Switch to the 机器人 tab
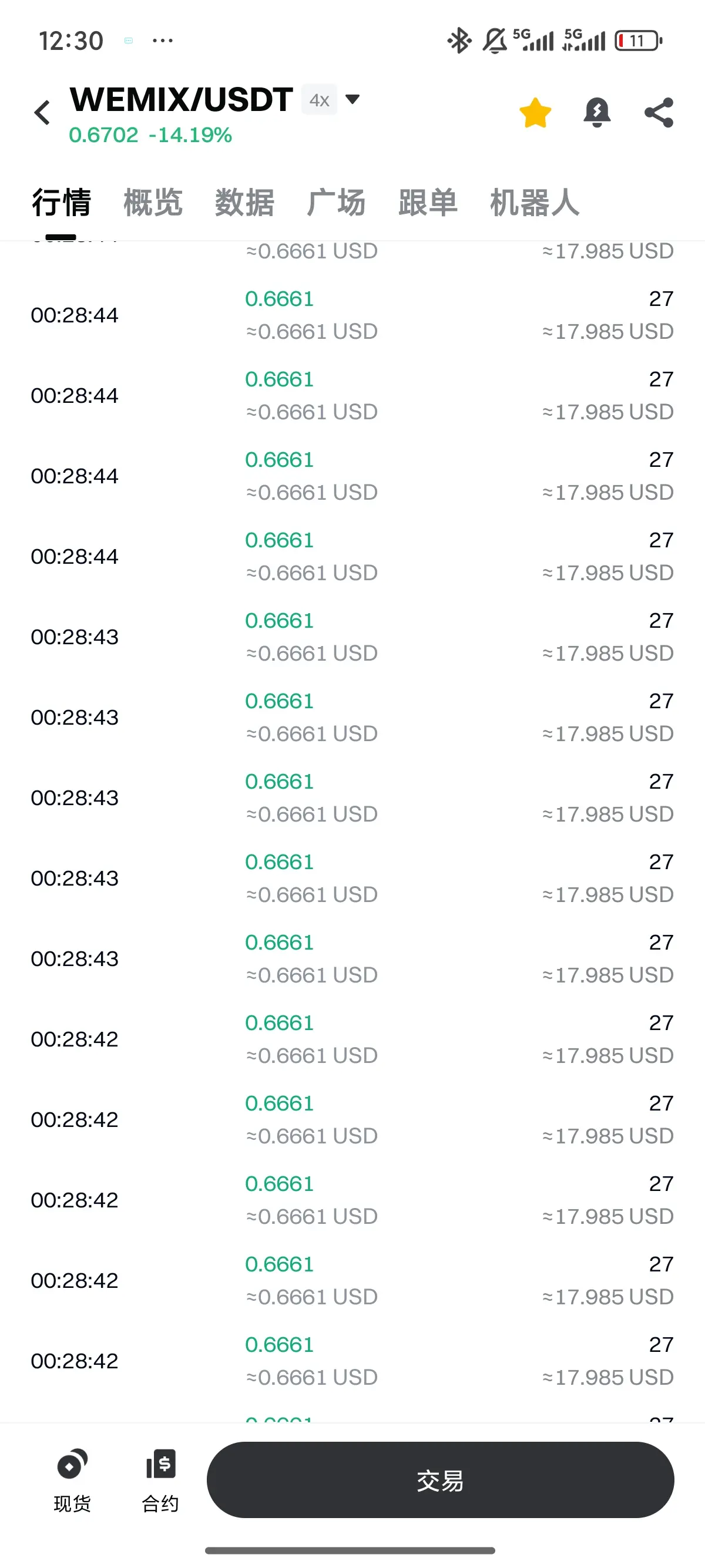Image resolution: width=705 pixels, height=1568 pixels. (535, 202)
